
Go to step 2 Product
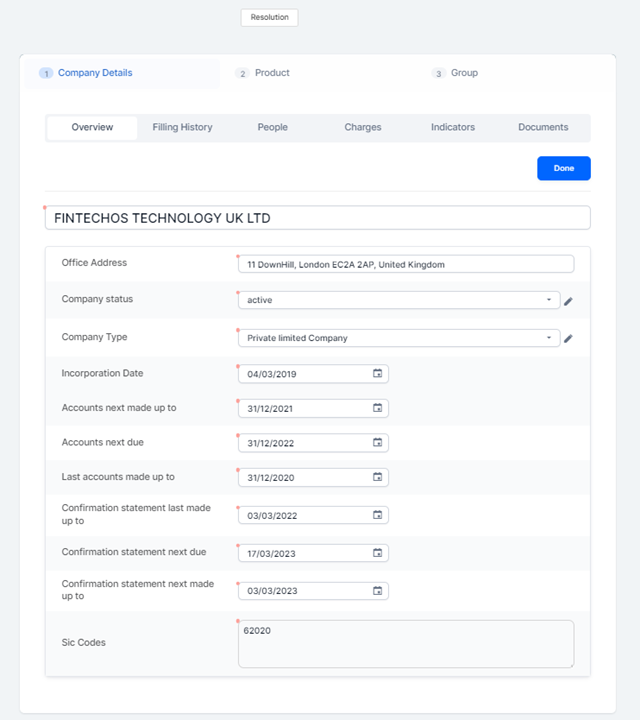263,73
